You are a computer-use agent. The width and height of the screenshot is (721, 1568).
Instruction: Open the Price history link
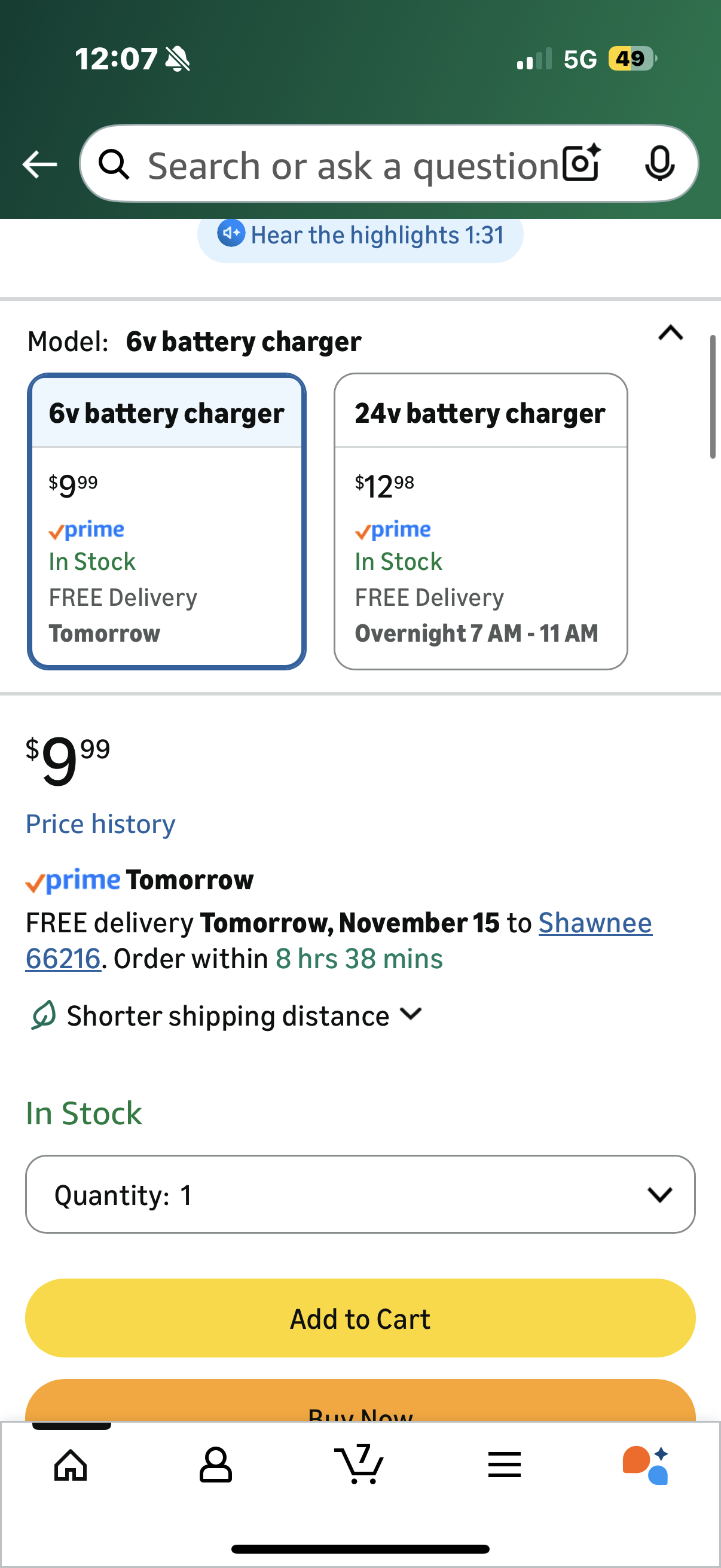(x=100, y=824)
